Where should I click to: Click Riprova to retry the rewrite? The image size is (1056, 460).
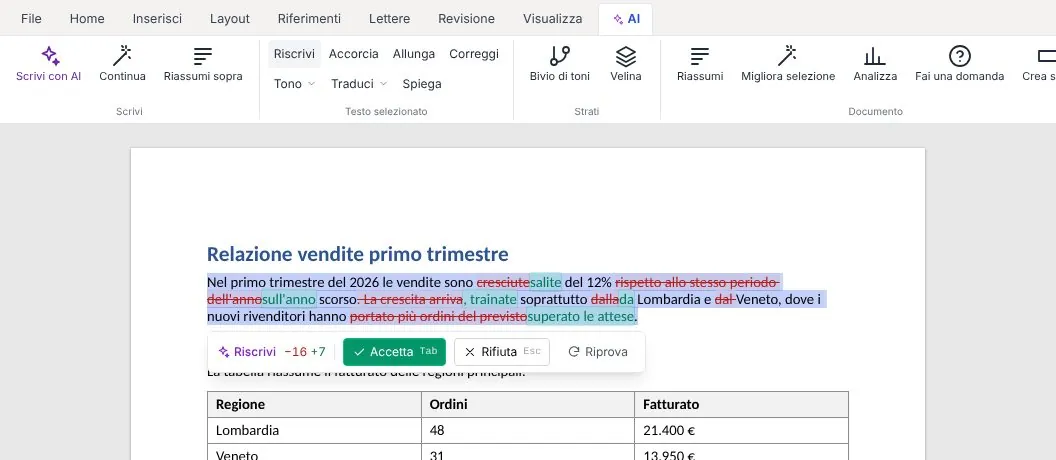(597, 352)
